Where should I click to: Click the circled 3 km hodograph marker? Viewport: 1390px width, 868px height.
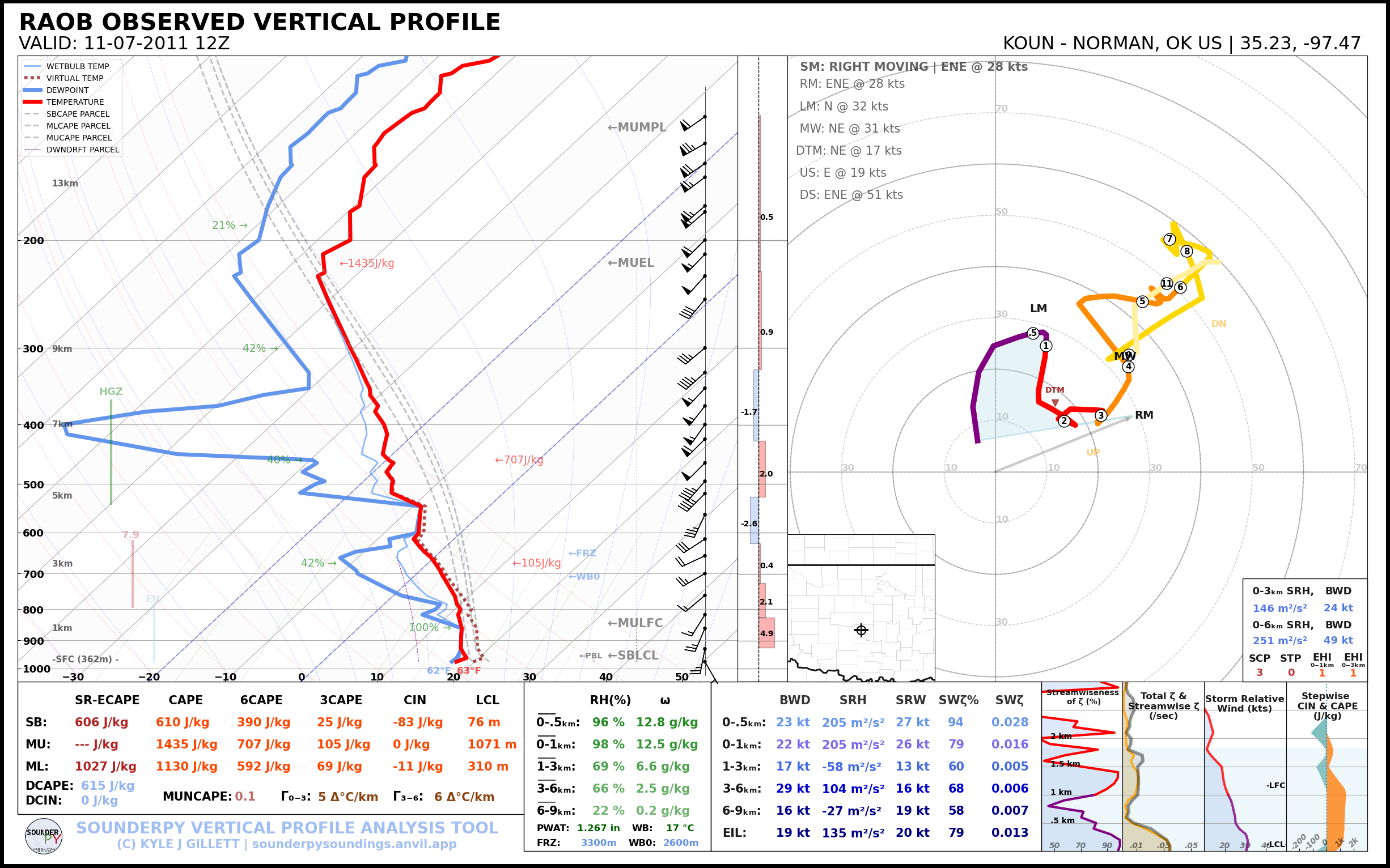[x=1100, y=415]
